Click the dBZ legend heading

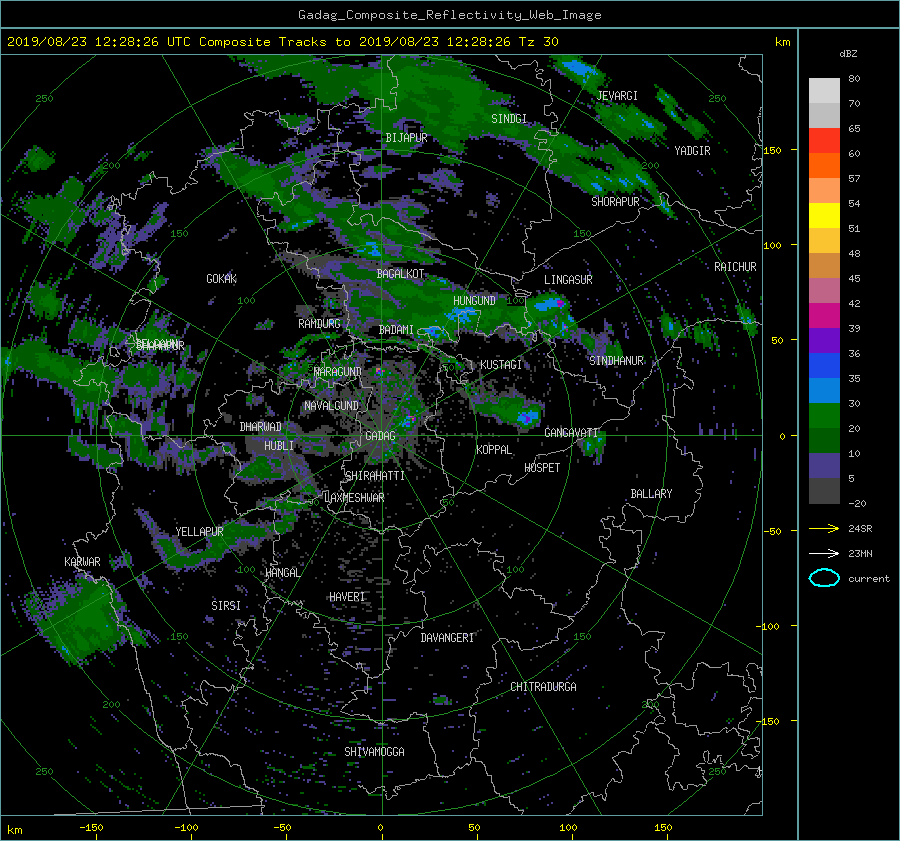click(x=848, y=54)
